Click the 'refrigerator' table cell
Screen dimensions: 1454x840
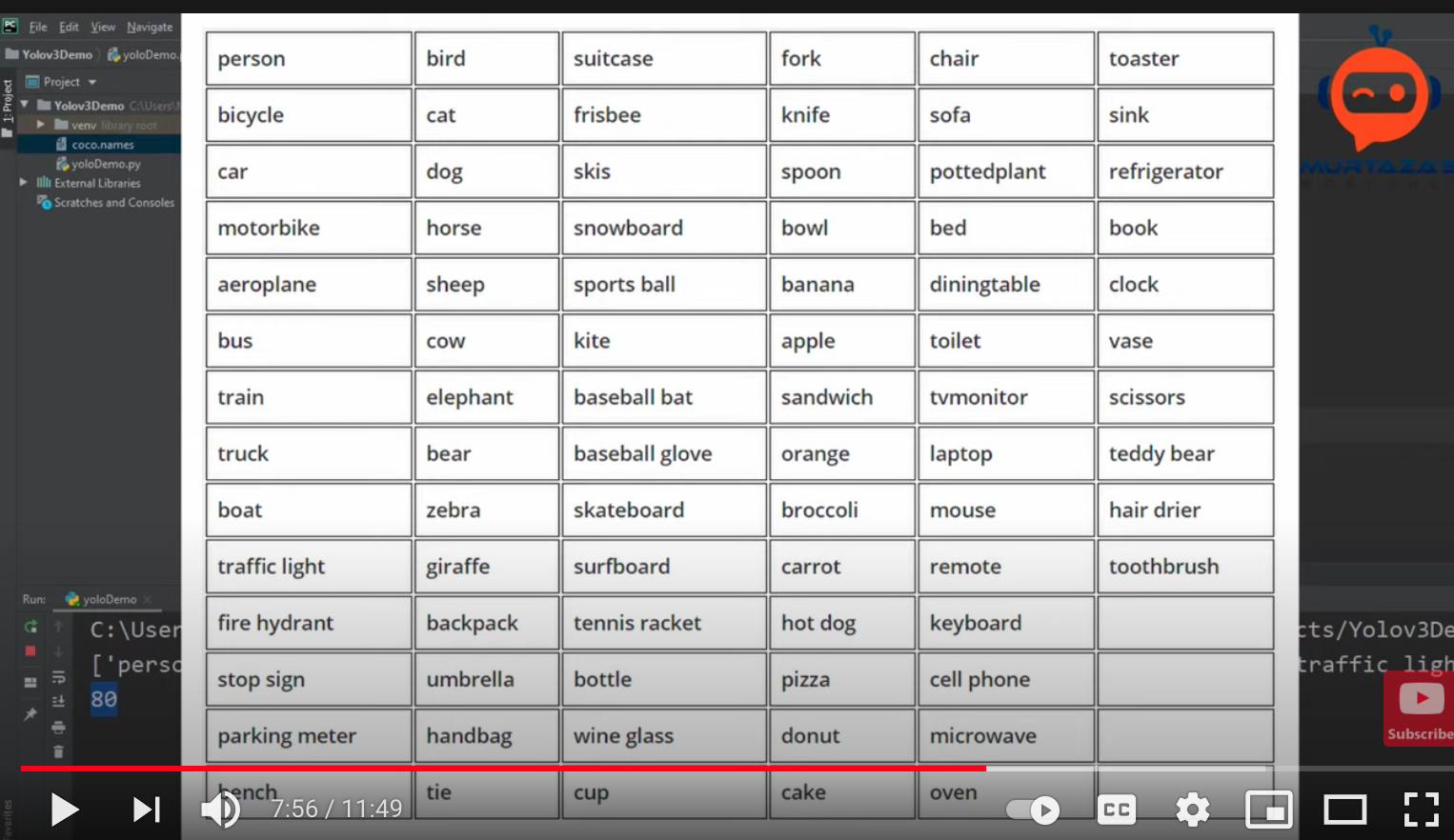pyautogui.click(x=1185, y=171)
